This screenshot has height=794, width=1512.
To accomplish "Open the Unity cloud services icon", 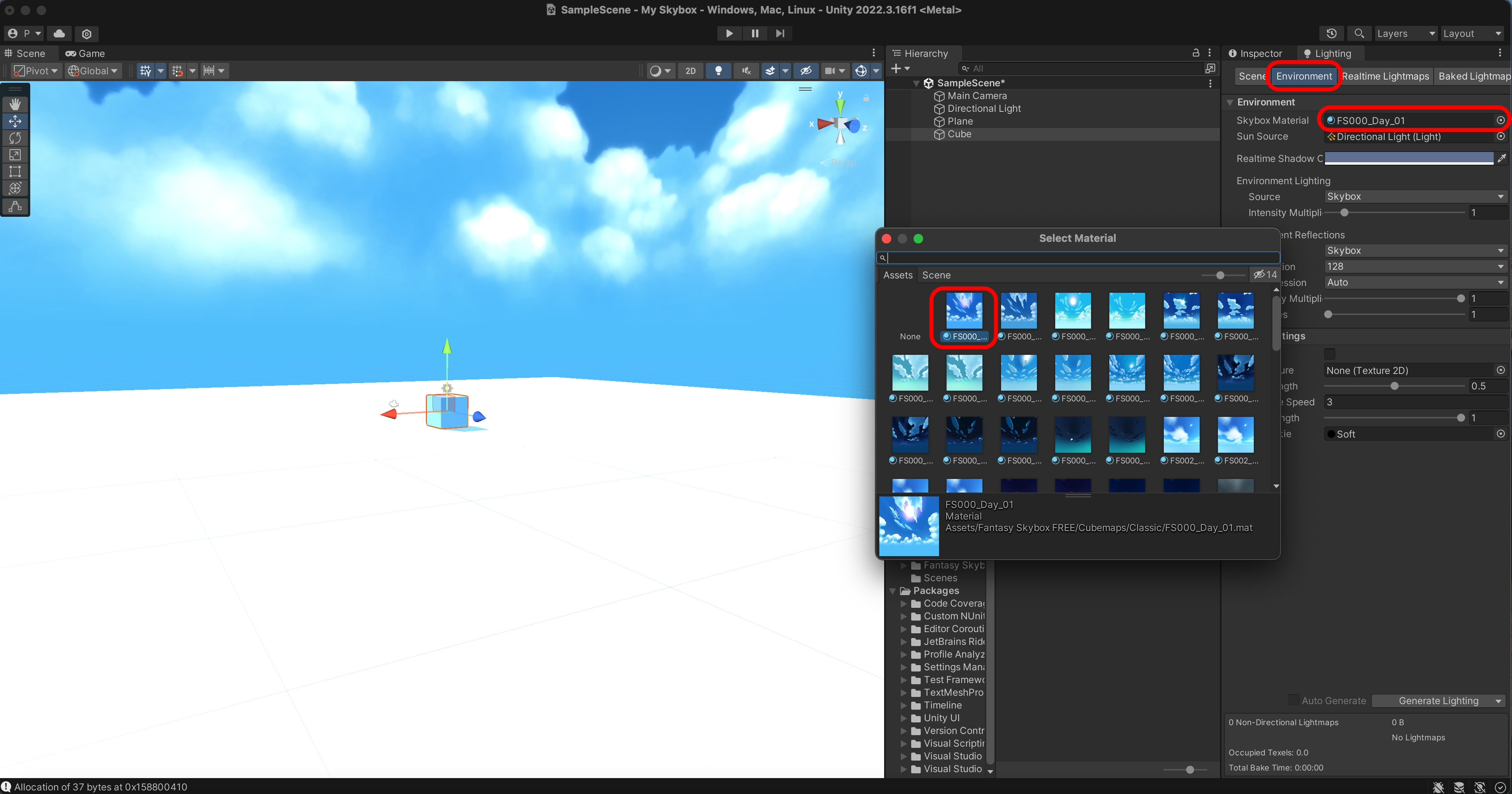I will coord(59,33).
